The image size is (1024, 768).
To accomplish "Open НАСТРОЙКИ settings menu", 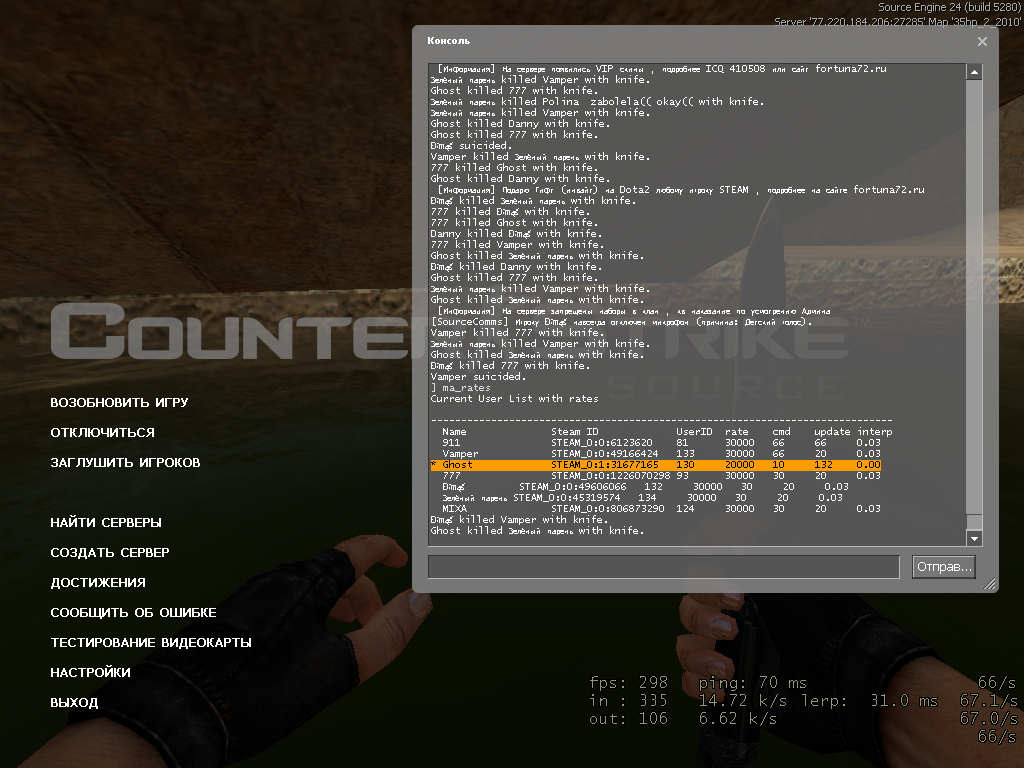I will pos(90,673).
